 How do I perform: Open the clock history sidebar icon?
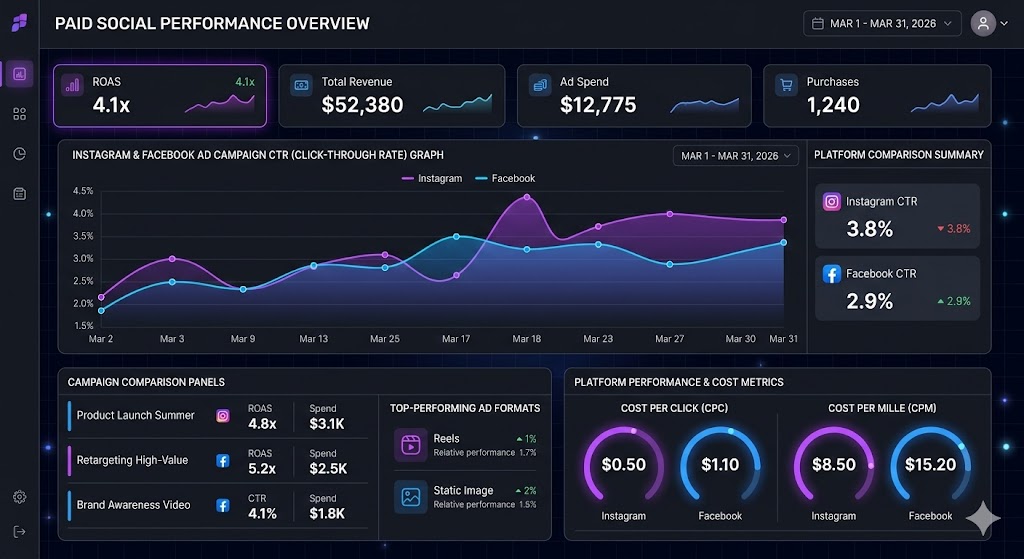(x=19, y=154)
